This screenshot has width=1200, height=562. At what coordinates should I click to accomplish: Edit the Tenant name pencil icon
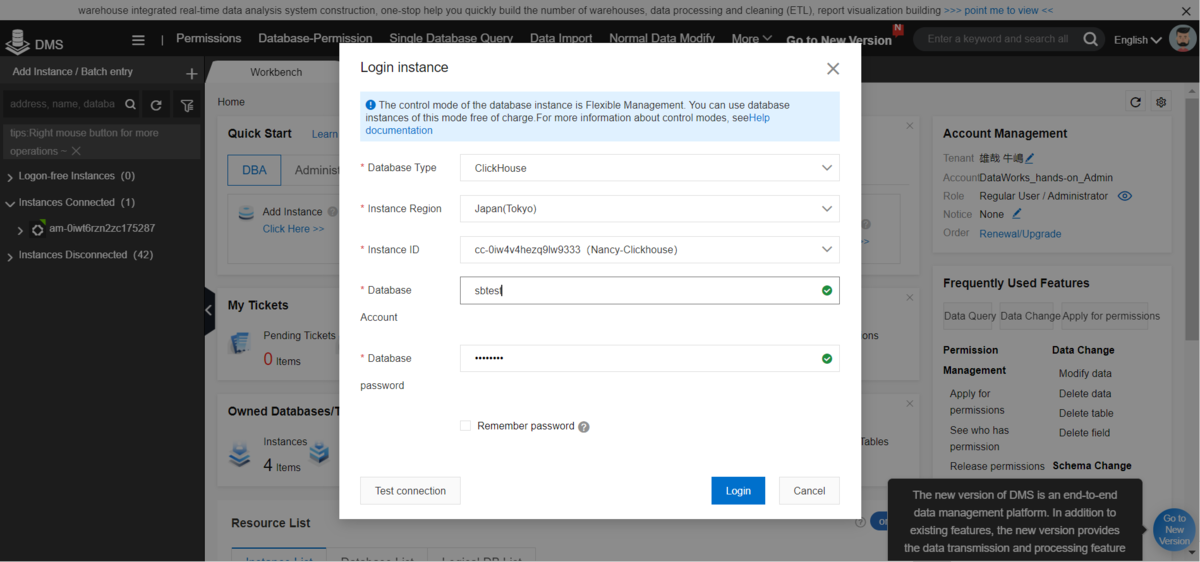(1030, 158)
